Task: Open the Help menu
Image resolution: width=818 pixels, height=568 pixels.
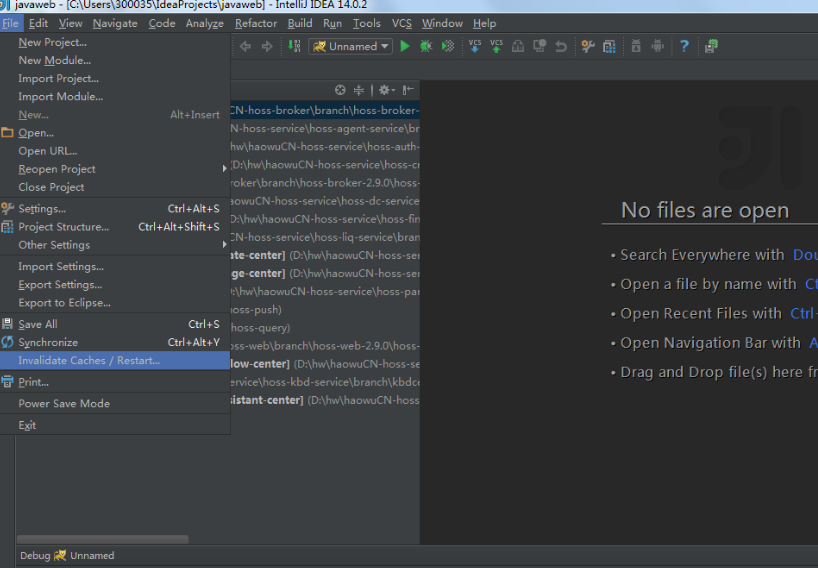Action: 485,23
